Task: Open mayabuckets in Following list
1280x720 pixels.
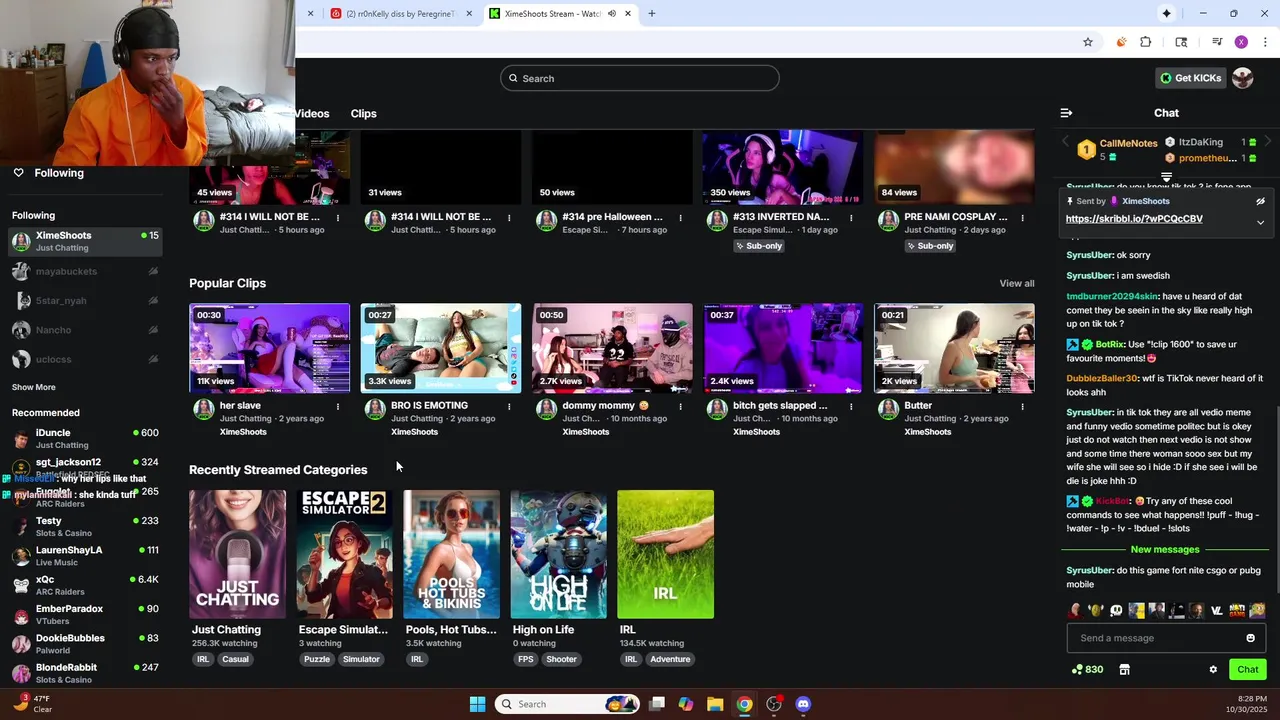Action: pyautogui.click(x=85, y=271)
